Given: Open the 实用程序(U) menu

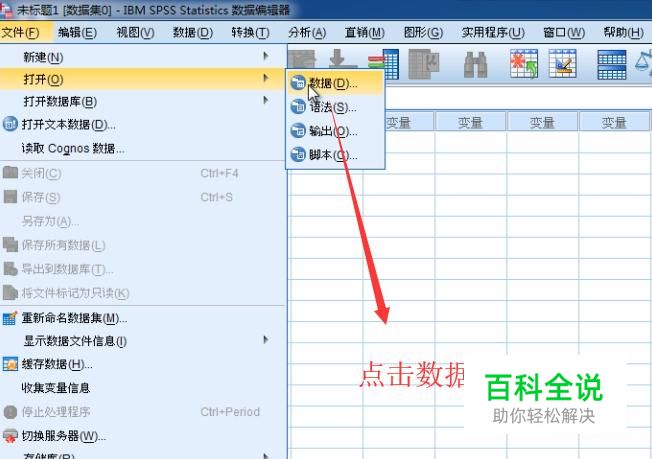Looking at the screenshot, I should pos(493,32).
